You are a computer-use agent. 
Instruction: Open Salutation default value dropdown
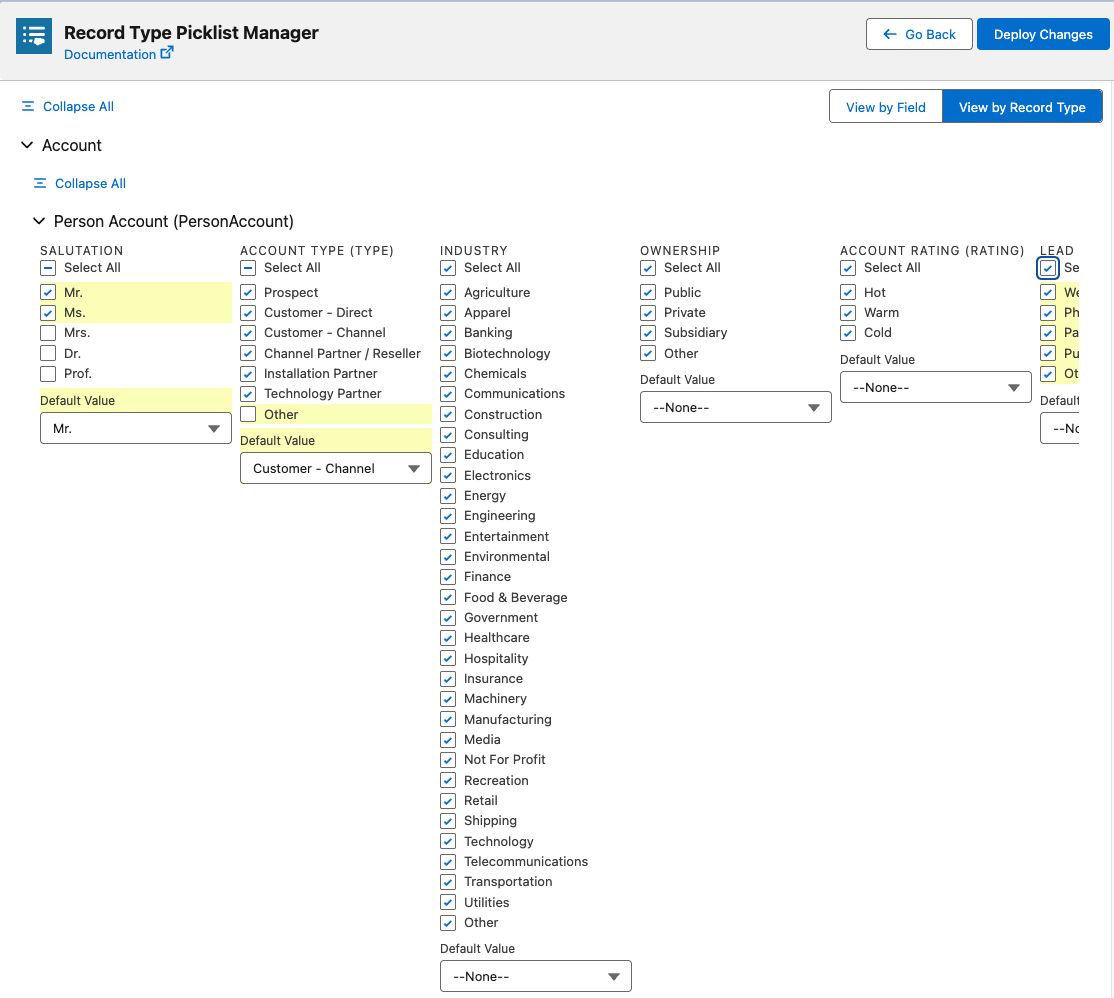click(136, 428)
